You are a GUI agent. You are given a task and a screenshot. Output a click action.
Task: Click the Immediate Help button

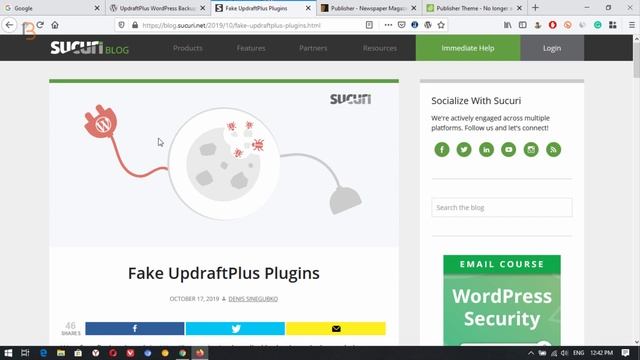[x=468, y=48]
